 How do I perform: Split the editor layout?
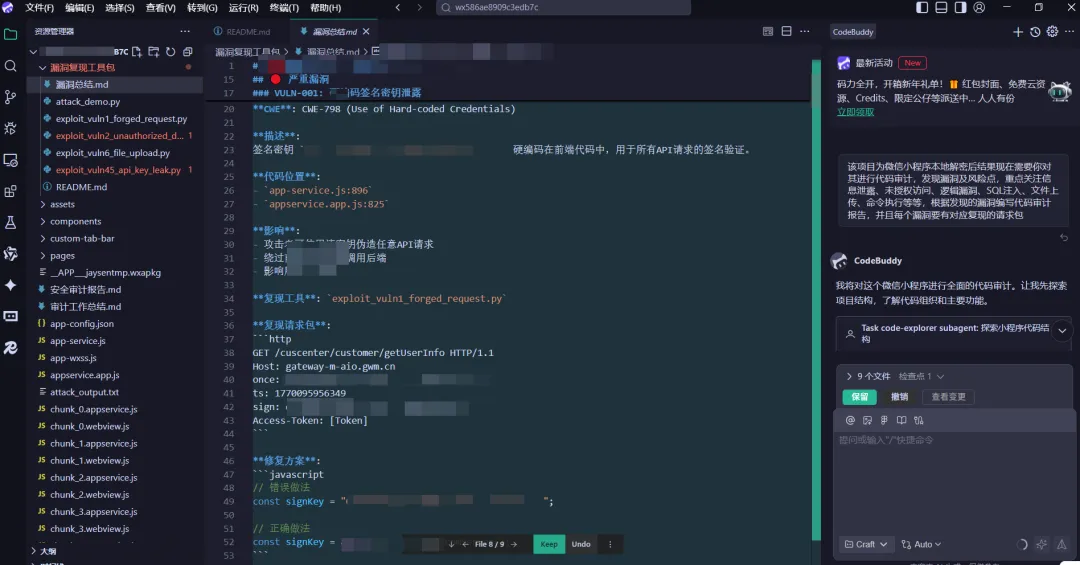[x=787, y=32]
